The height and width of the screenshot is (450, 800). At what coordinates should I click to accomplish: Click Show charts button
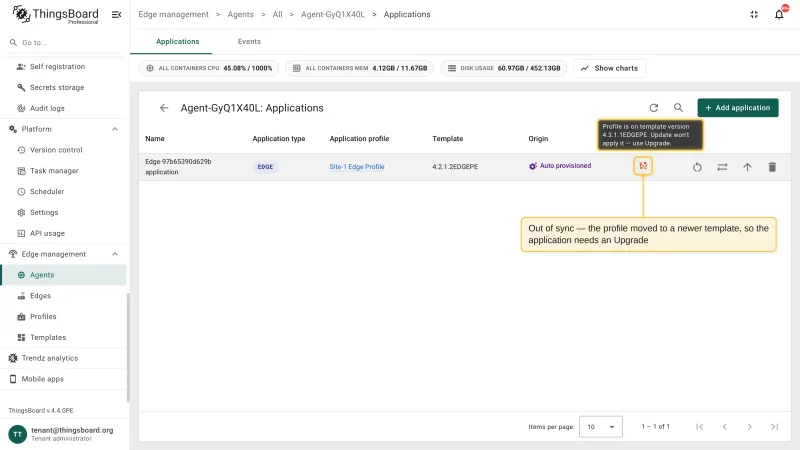point(610,68)
